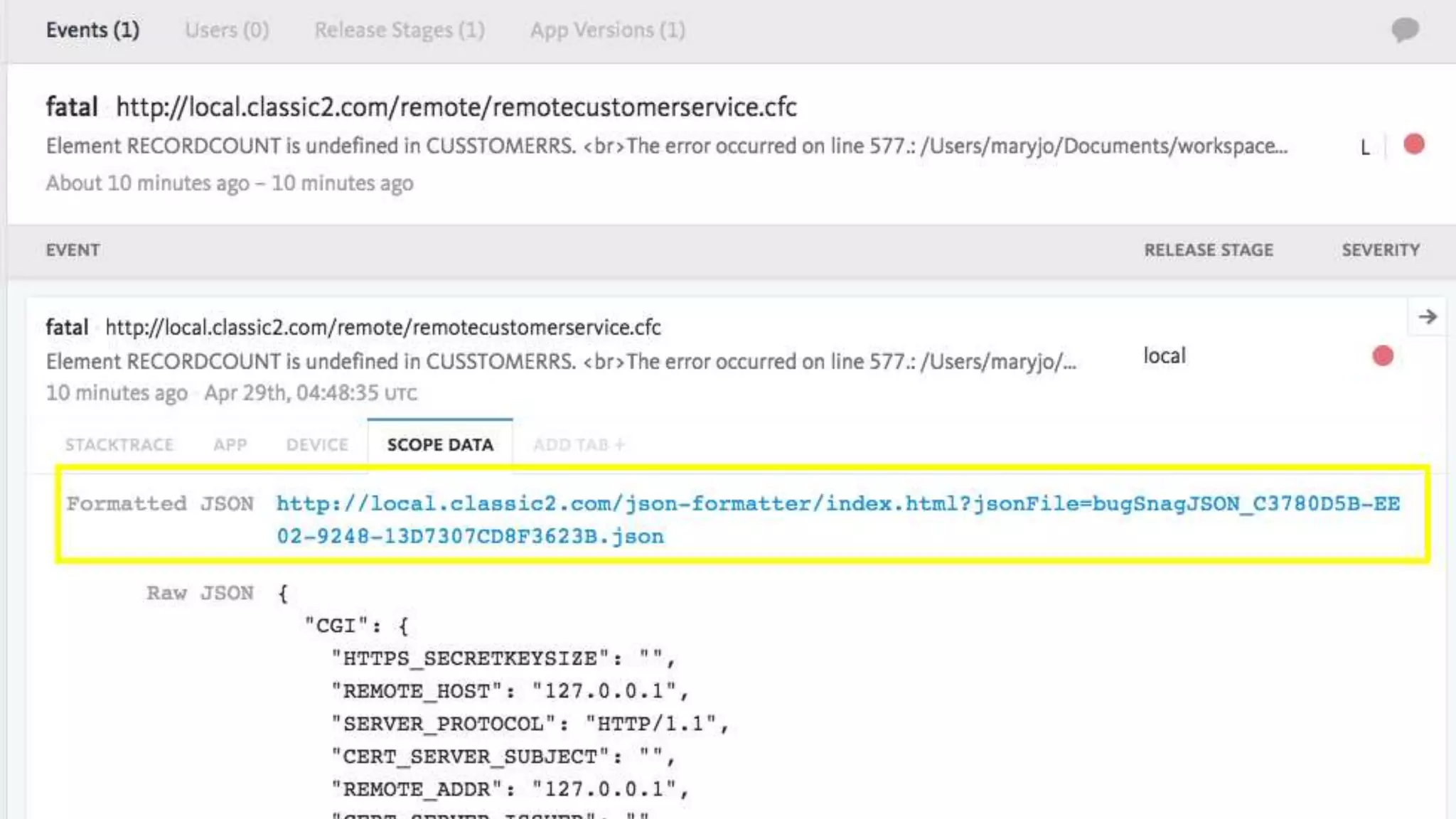Click the 'L' release stage badge
Screen dimensions: 1456x819
tap(1365, 147)
